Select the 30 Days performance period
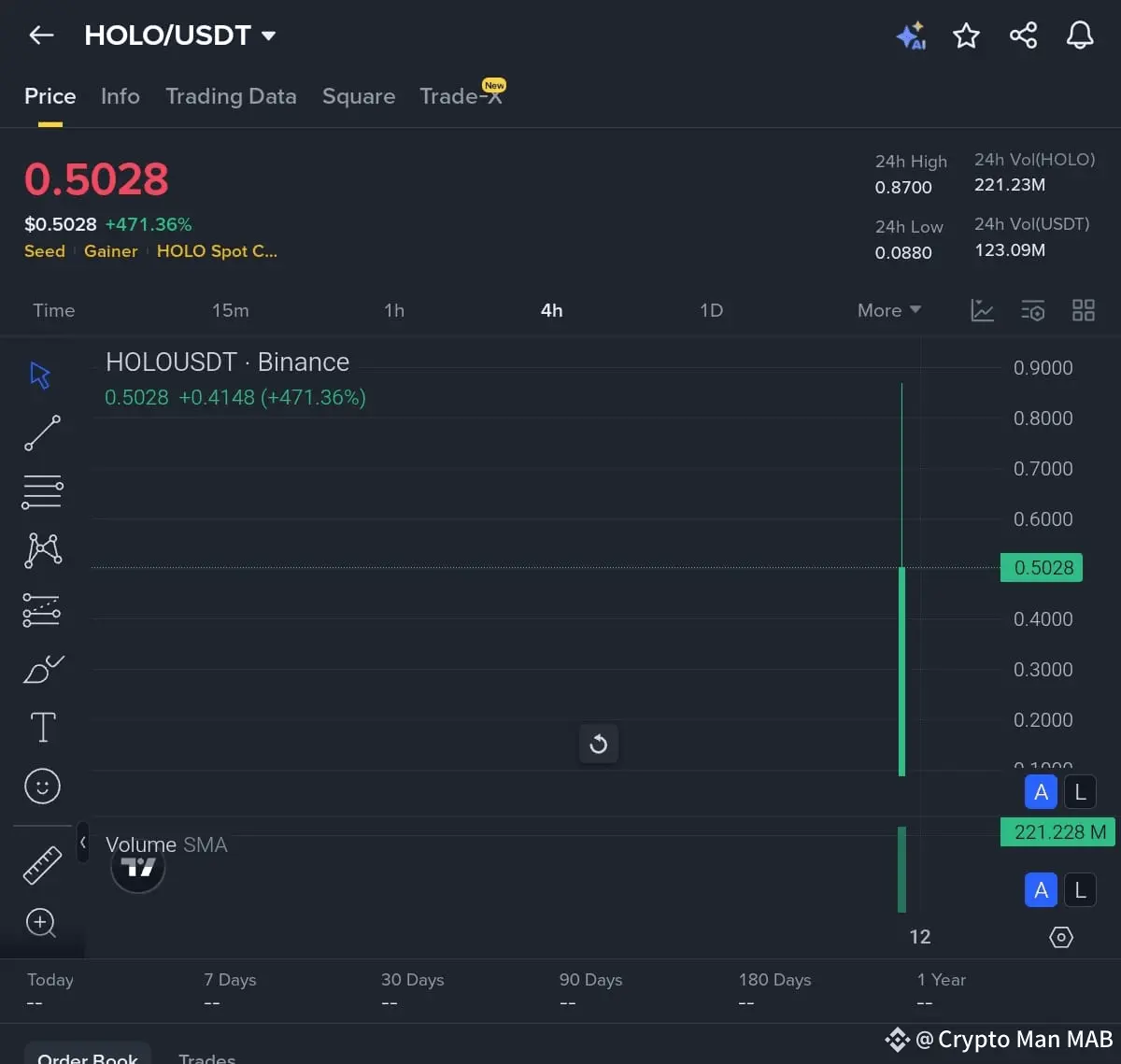Viewport: 1121px width, 1064px height. (x=412, y=990)
